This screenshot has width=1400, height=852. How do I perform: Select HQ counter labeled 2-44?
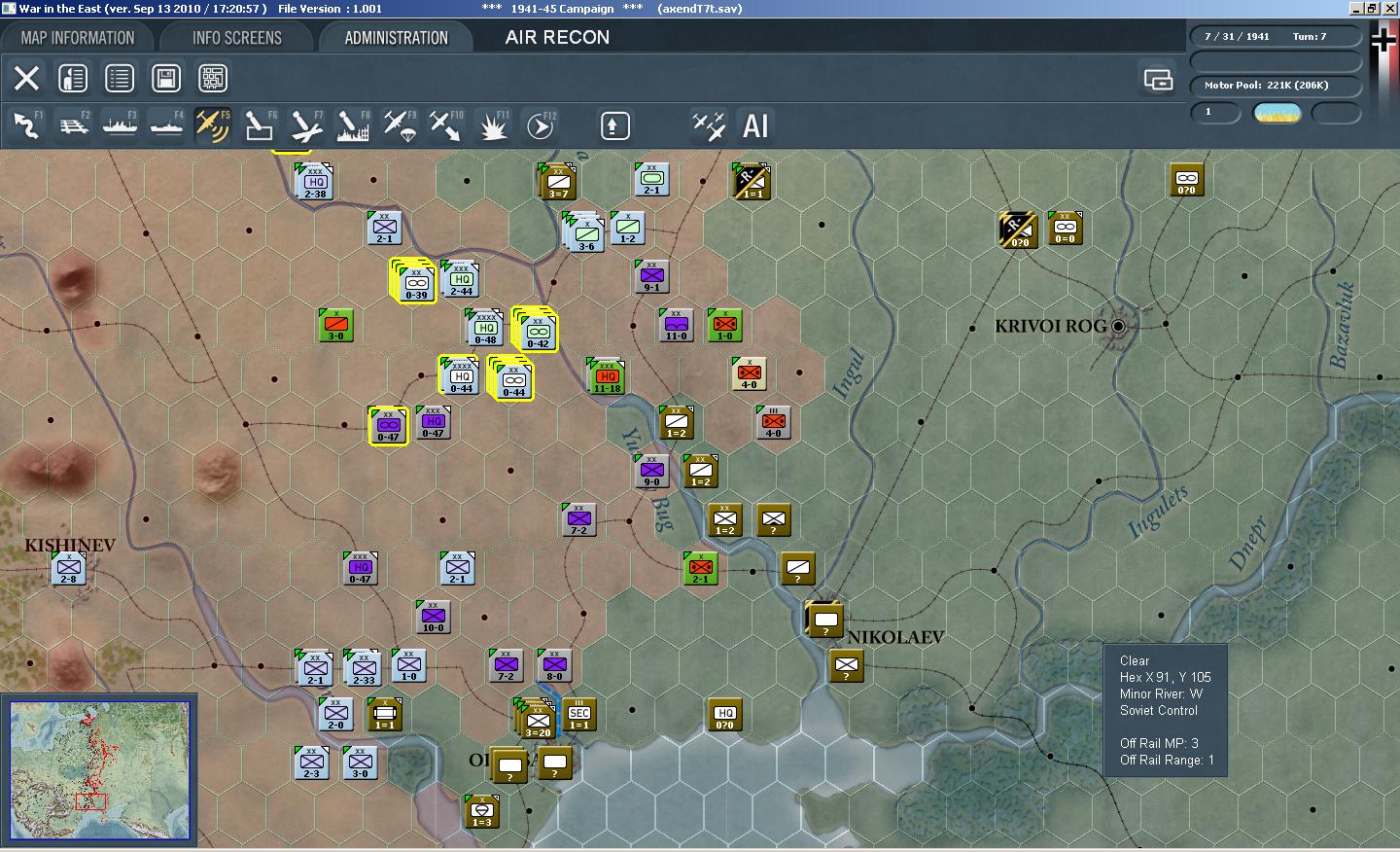[461, 279]
